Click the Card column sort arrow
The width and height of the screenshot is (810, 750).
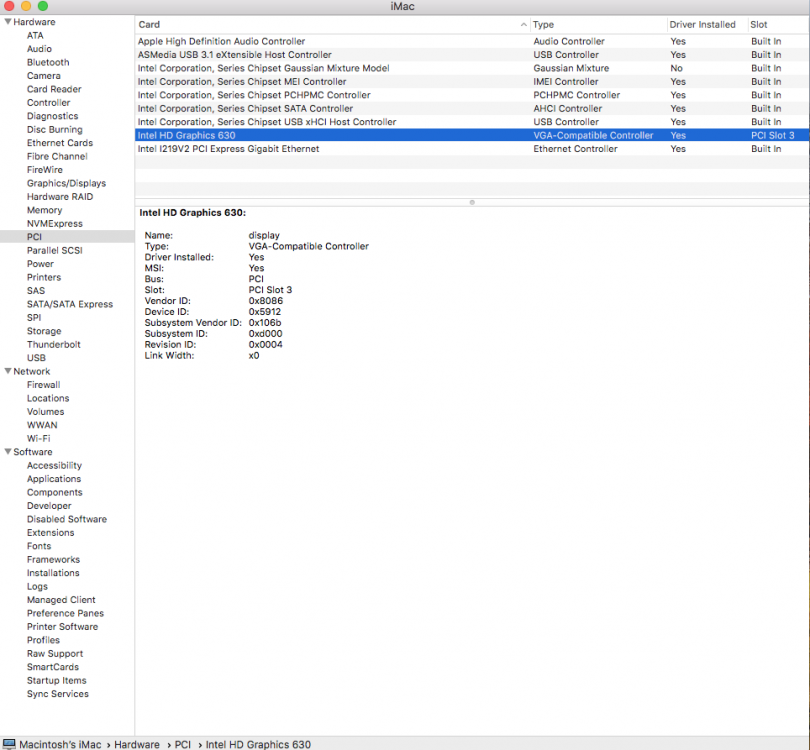coord(523,24)
